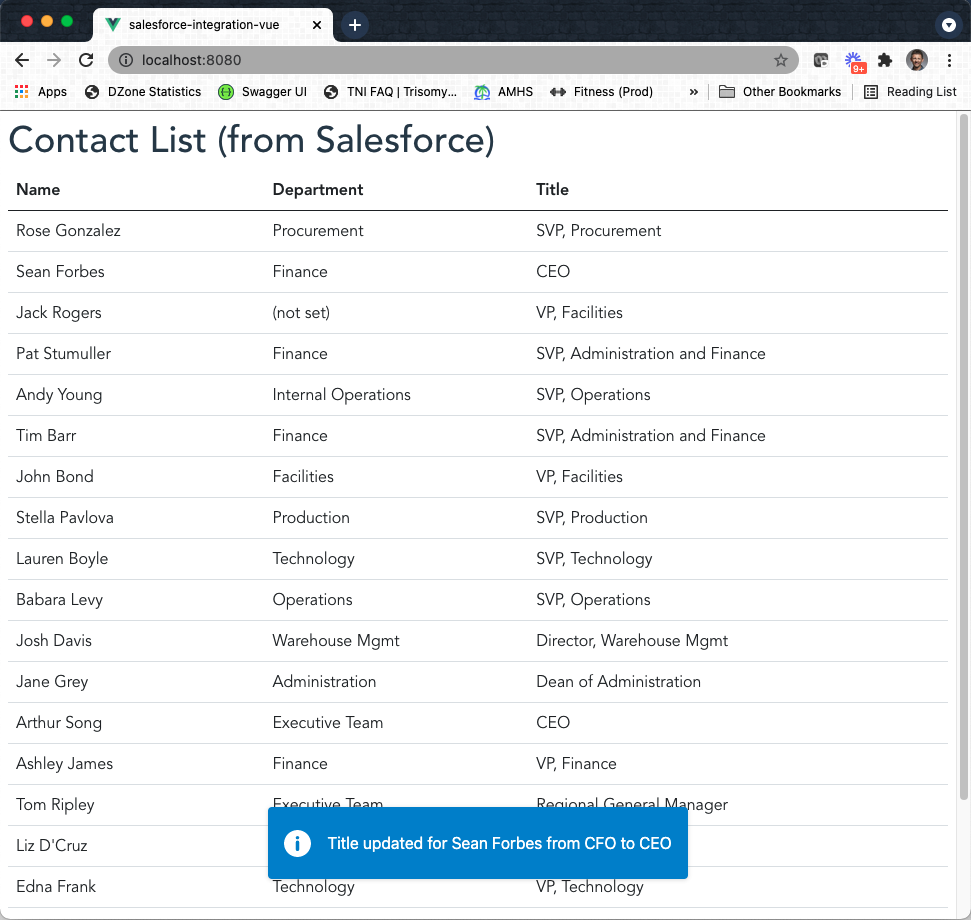Viewport: 971px width, 920px height.
Task: Bookmark this page with the star icon
Action: [781, 60]
